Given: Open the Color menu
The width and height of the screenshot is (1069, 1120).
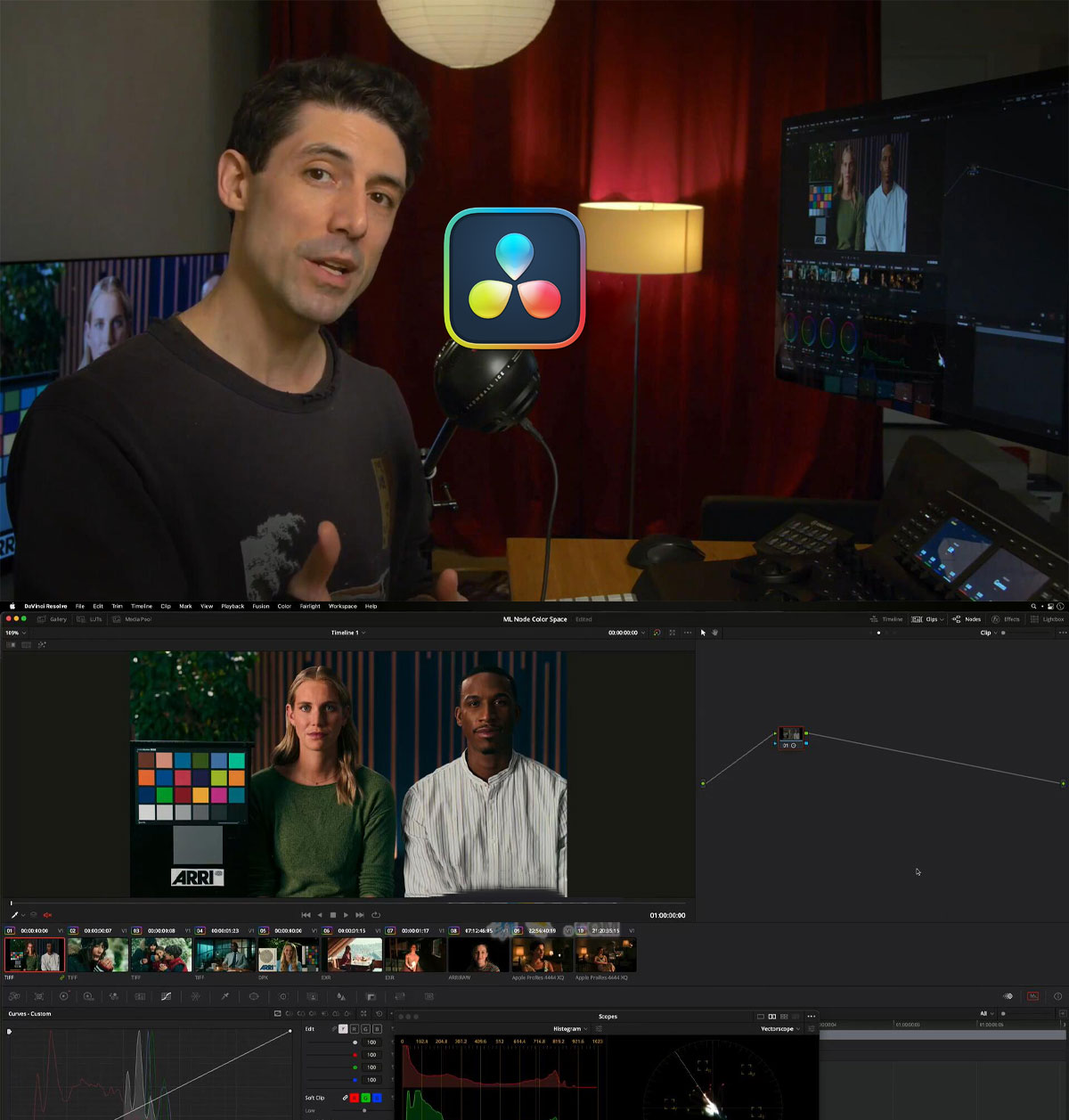Looking at the screenshot, I should point(284,606).
